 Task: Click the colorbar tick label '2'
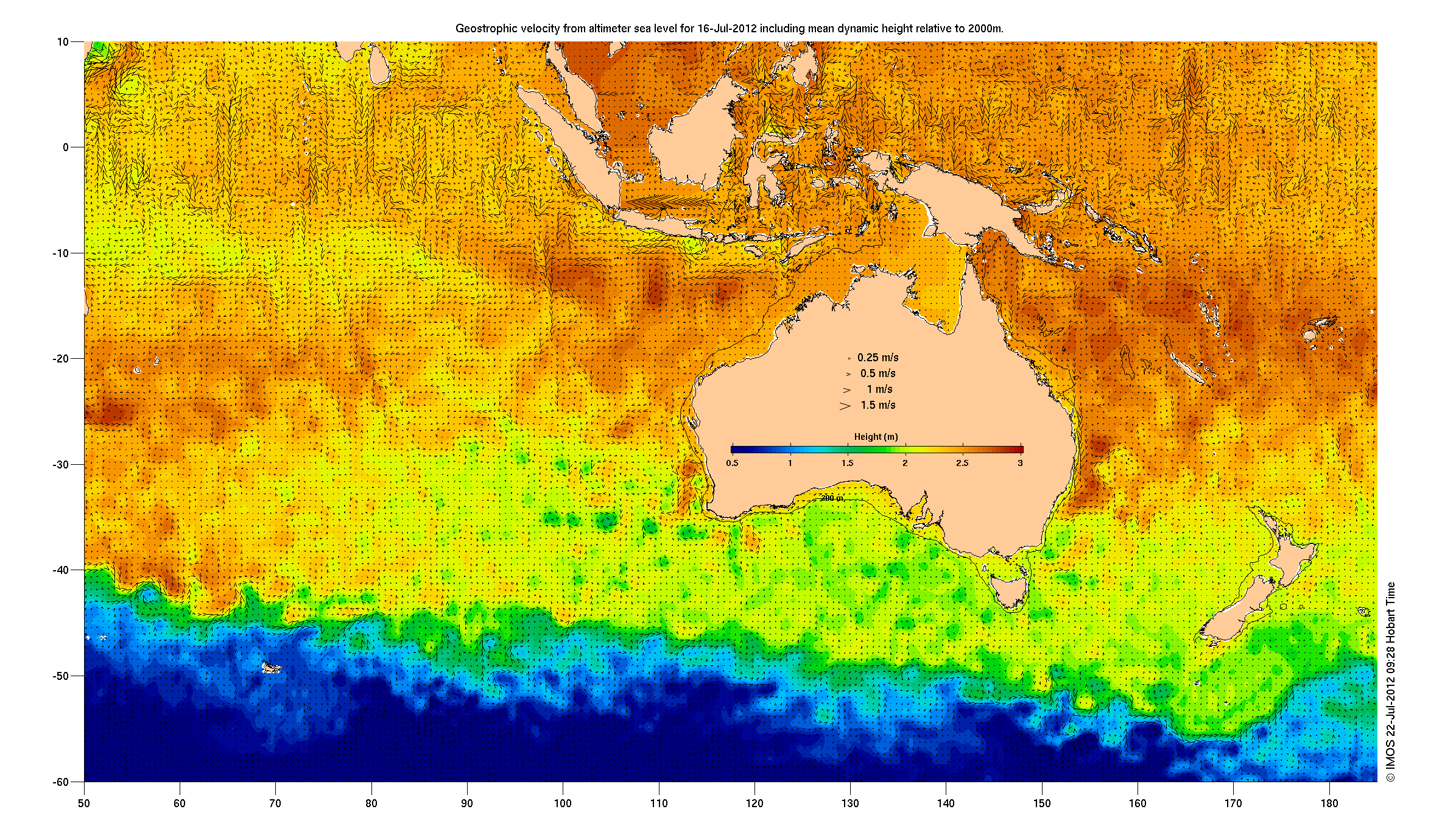(x=905, y=463)
